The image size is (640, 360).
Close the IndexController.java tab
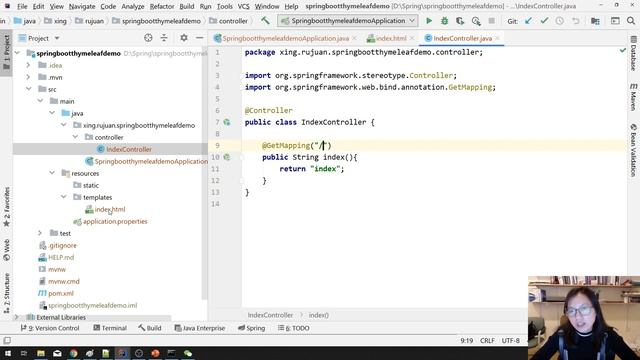click(497, 38)
